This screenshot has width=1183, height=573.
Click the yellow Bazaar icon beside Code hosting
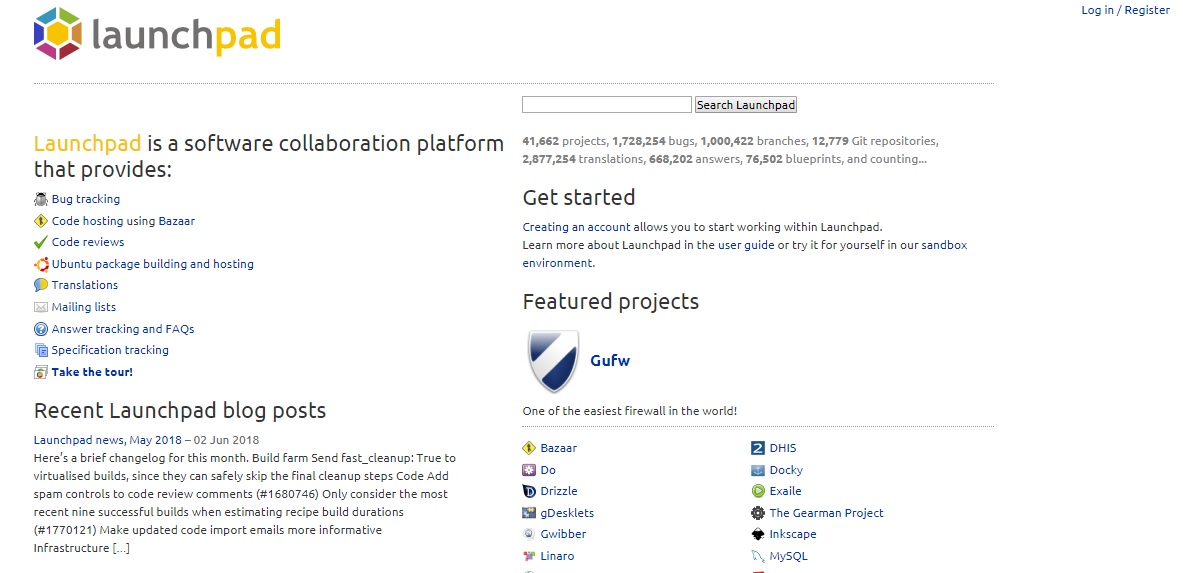pos(41,221)
